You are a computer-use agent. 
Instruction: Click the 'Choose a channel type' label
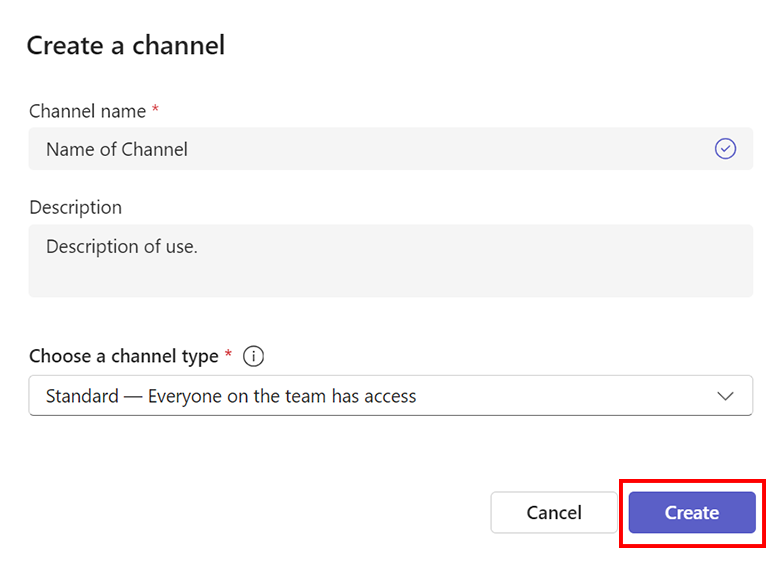[x=123, y=356]
